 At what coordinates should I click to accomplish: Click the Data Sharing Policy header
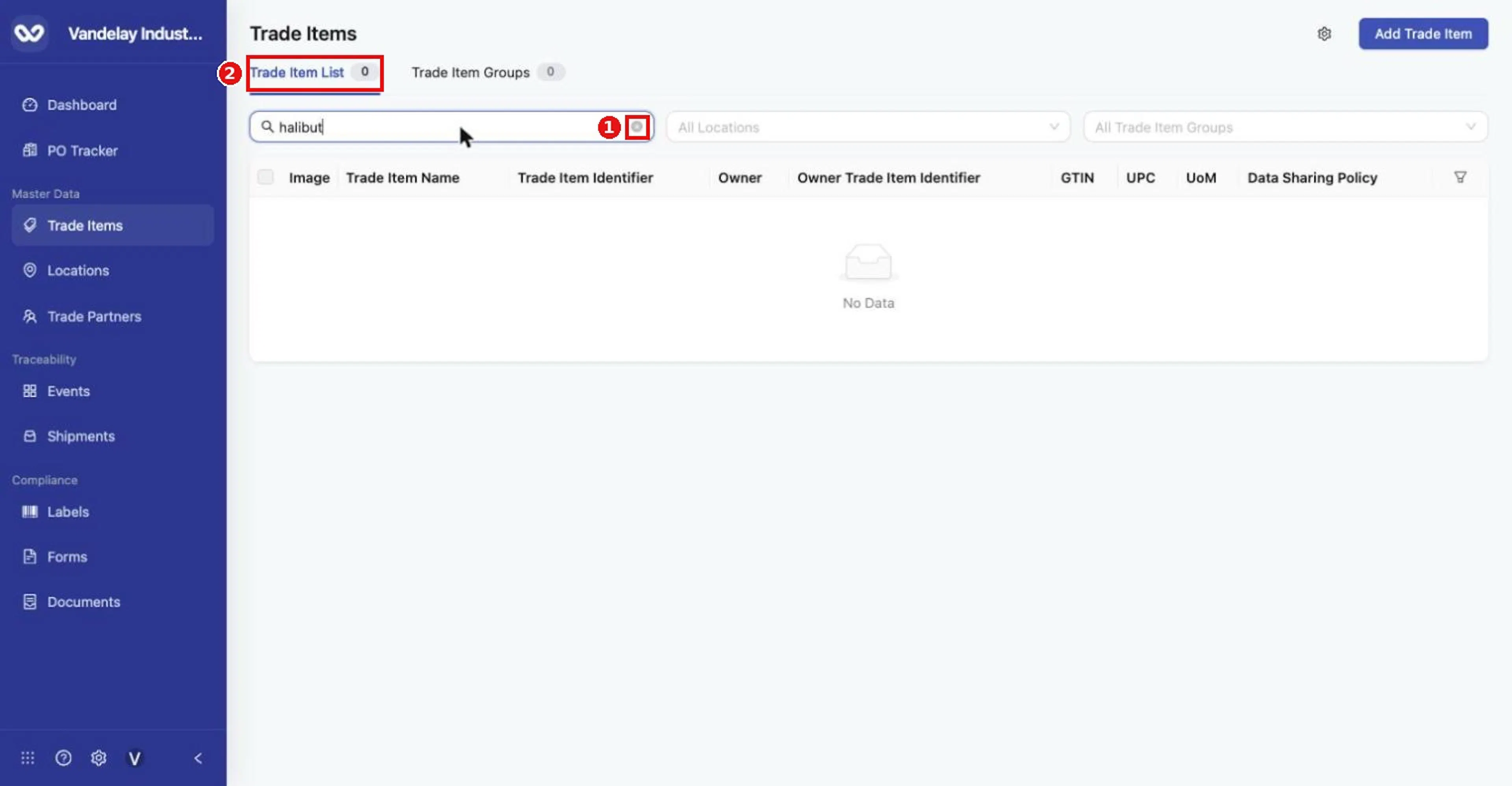click(x=1312, y=178)
